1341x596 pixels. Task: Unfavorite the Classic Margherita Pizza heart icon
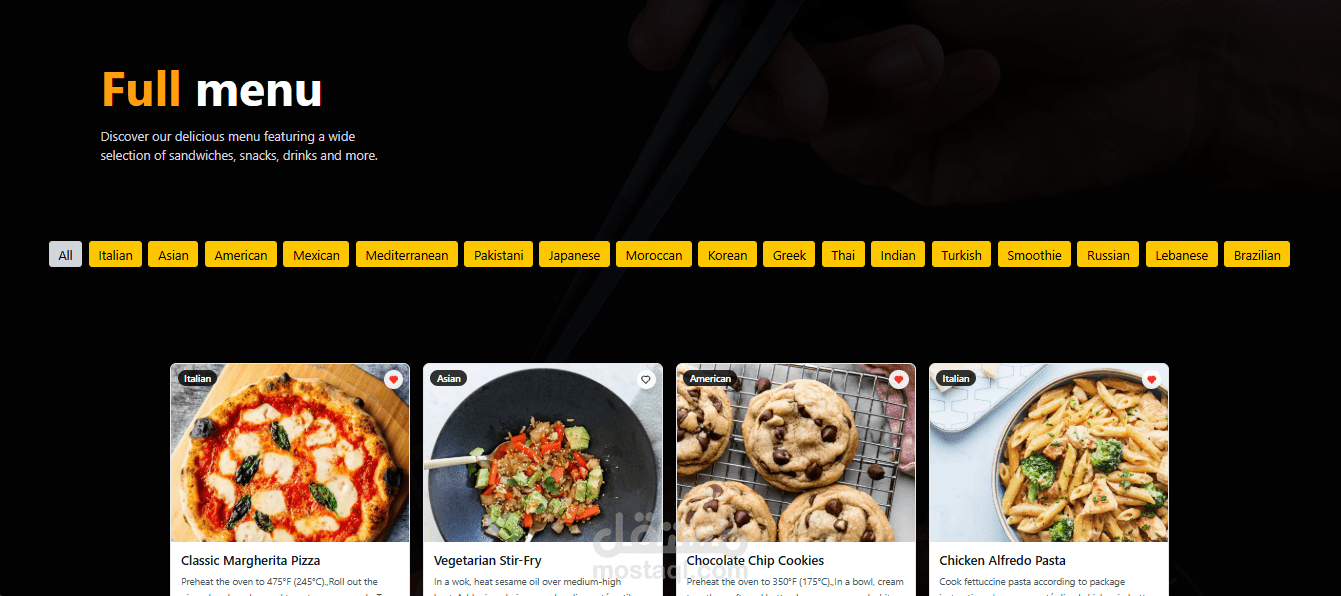click(393, 380)
